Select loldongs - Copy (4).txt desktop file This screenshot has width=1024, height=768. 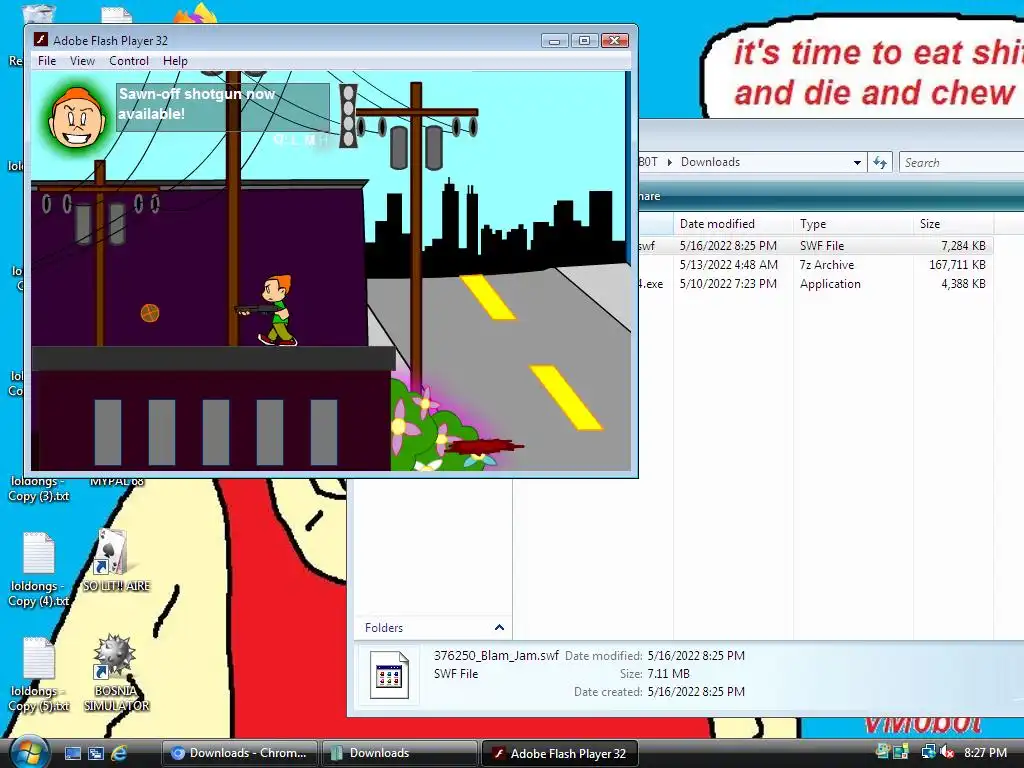point(38,569)
